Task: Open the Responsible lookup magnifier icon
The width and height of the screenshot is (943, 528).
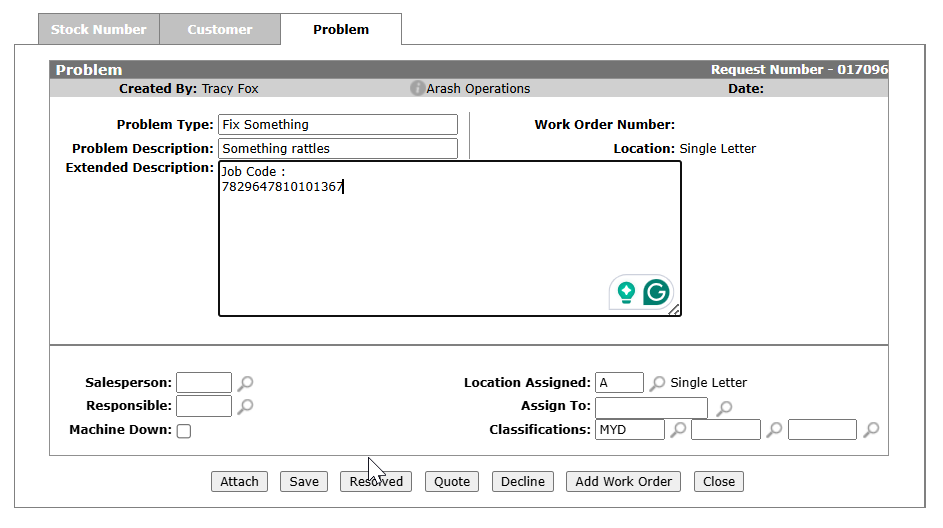Action: (x=246, y=406)
